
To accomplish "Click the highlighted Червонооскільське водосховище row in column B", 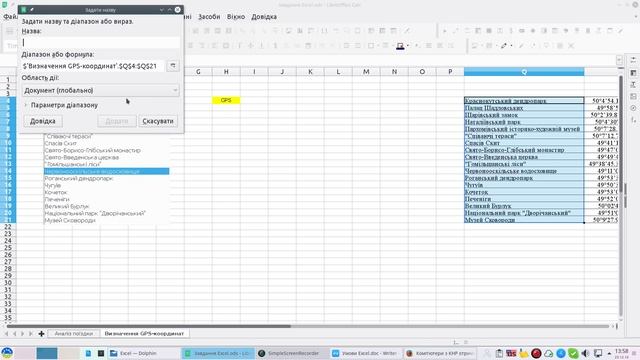I will tap(107, 171).
